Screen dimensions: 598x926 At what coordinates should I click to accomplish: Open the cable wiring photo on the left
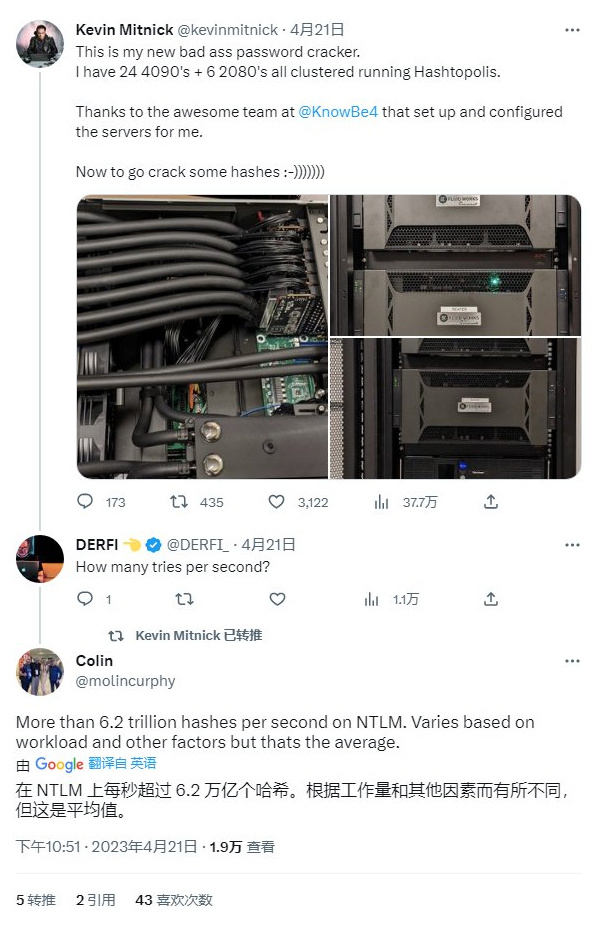coord(200,338)
